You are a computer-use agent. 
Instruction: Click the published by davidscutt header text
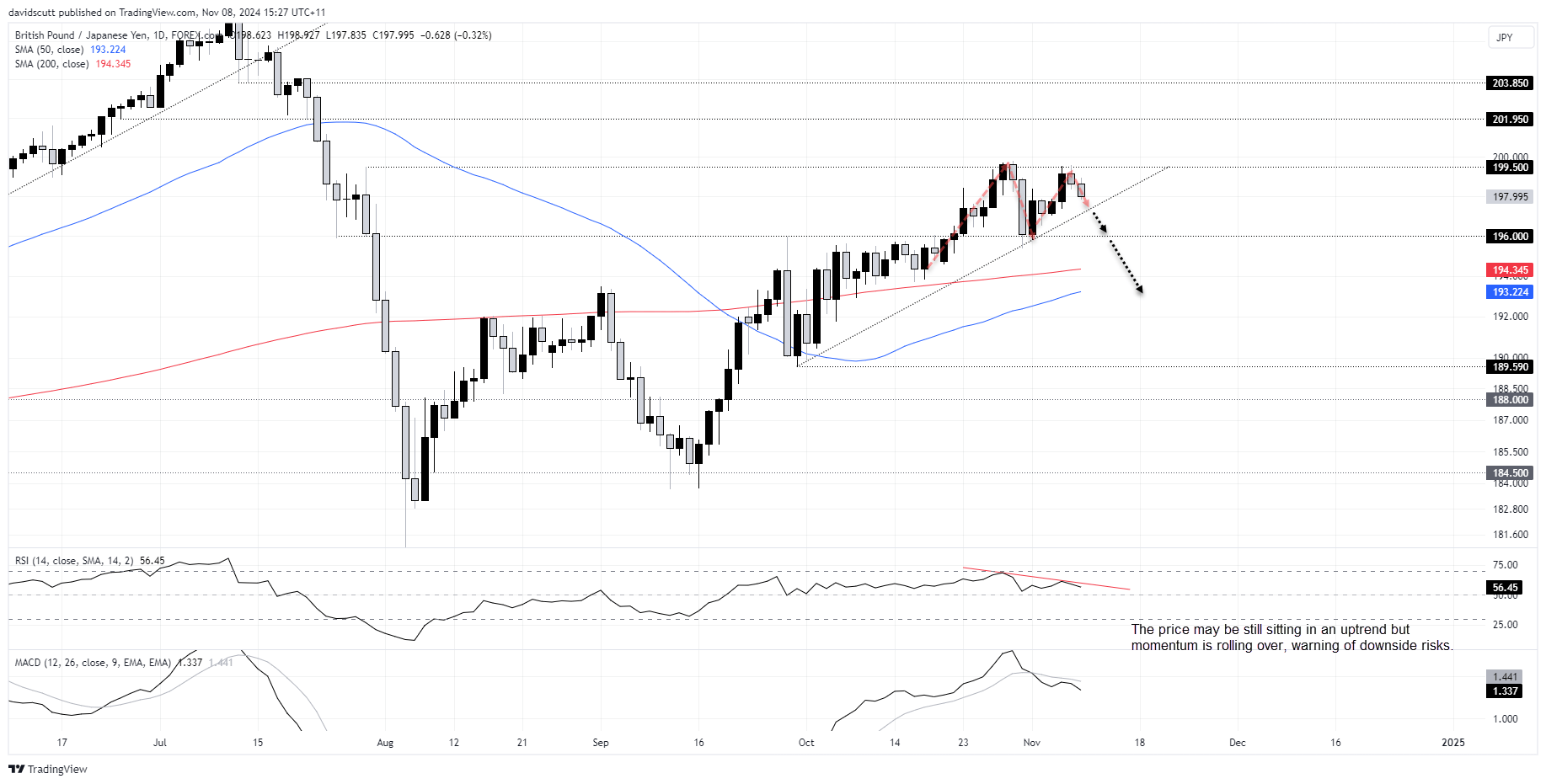click(x=167, y=13)
